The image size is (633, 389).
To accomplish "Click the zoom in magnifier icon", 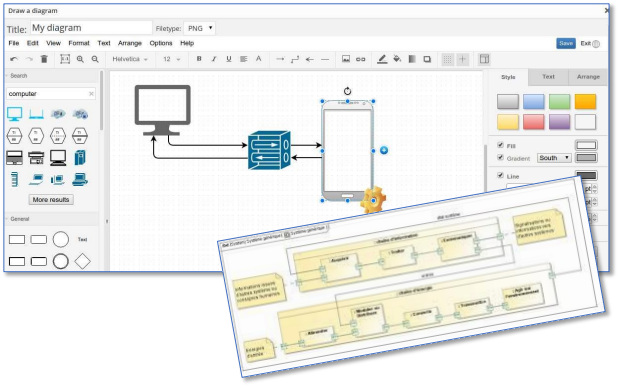I will [x=80, y=59].
